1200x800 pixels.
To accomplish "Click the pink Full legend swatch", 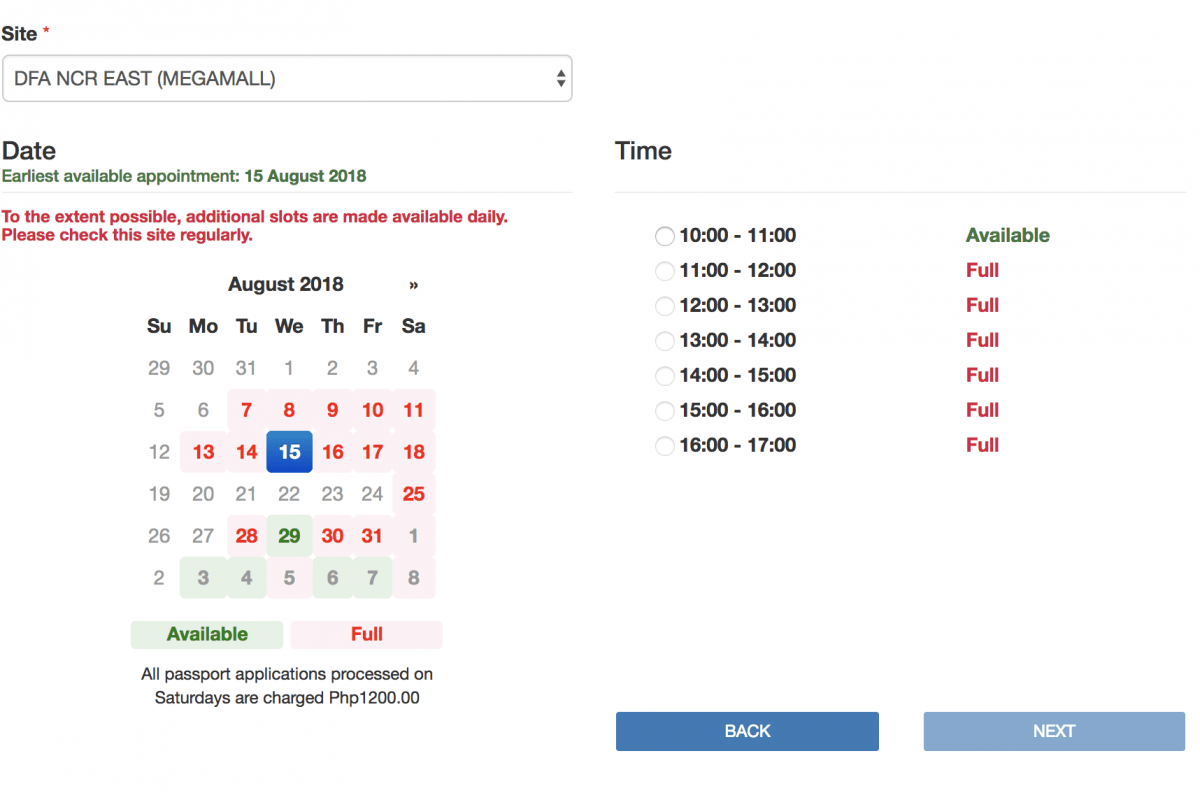I will tap(366, 634).
